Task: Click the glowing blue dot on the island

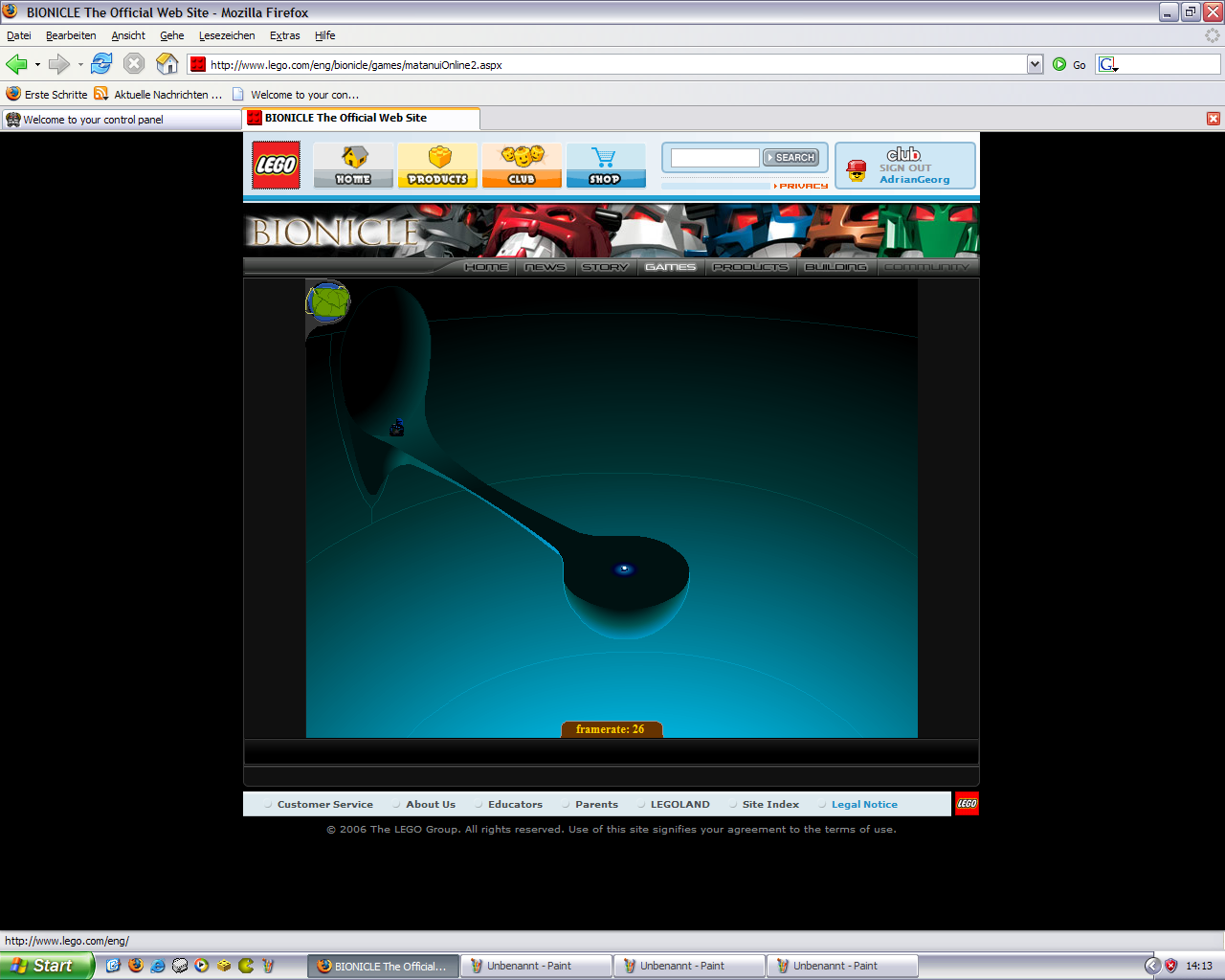Action: point(624,569)
